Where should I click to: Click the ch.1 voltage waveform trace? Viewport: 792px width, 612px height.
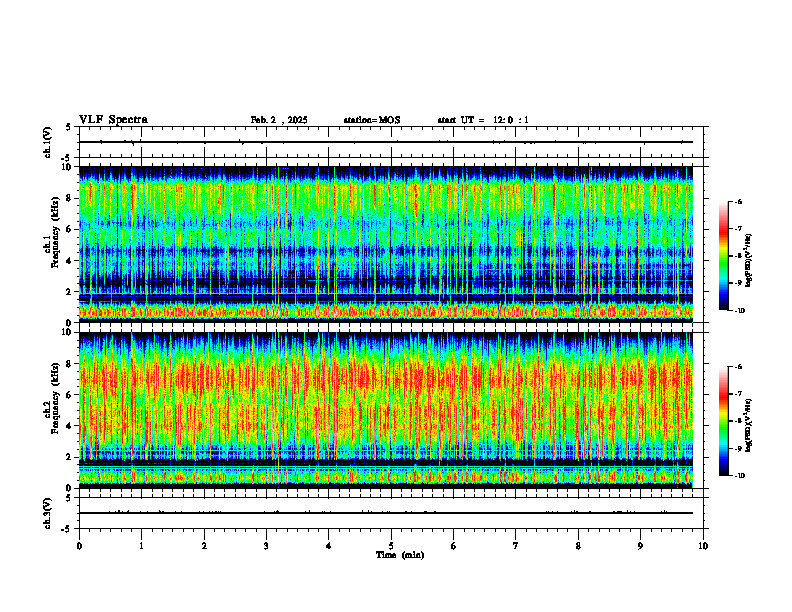(386, 142)
